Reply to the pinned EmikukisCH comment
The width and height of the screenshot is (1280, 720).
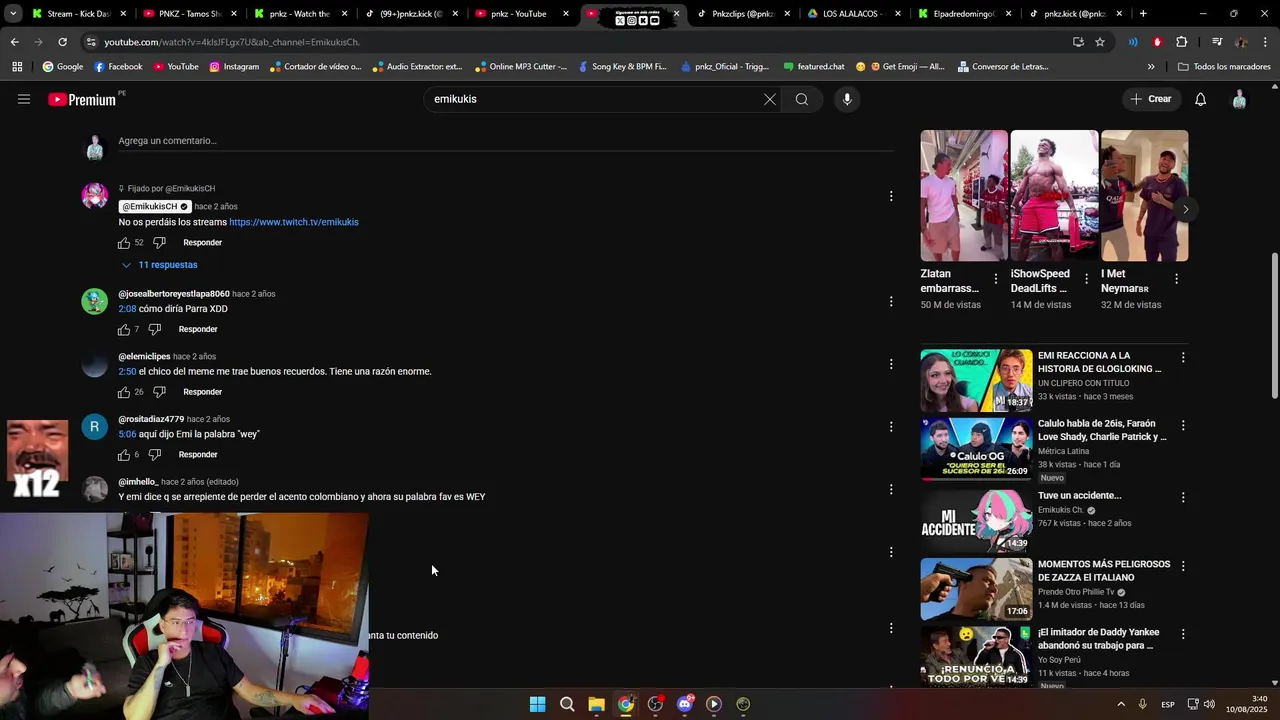(x=202, y=243)
